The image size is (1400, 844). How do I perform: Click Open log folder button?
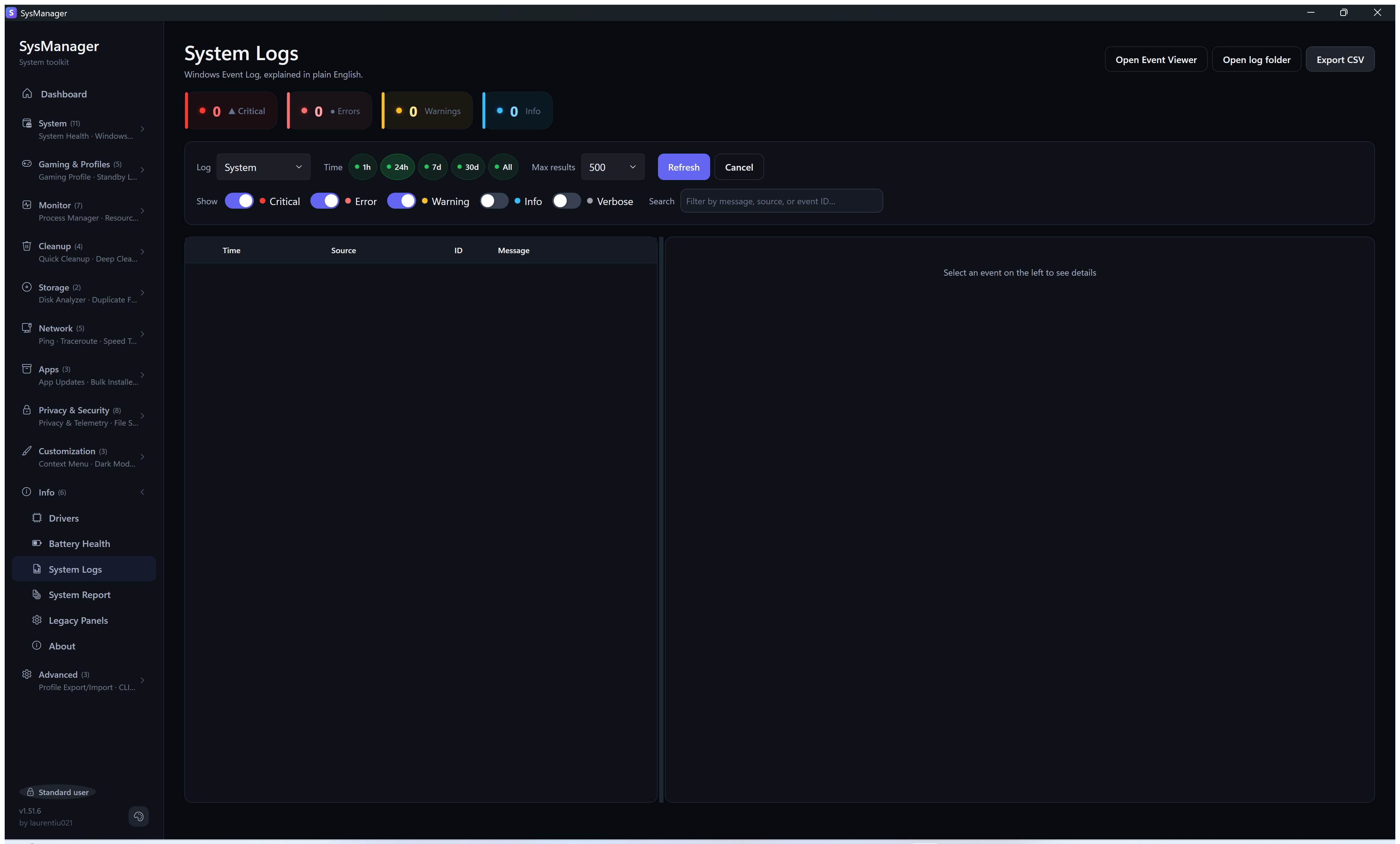tap(1256, 60)
